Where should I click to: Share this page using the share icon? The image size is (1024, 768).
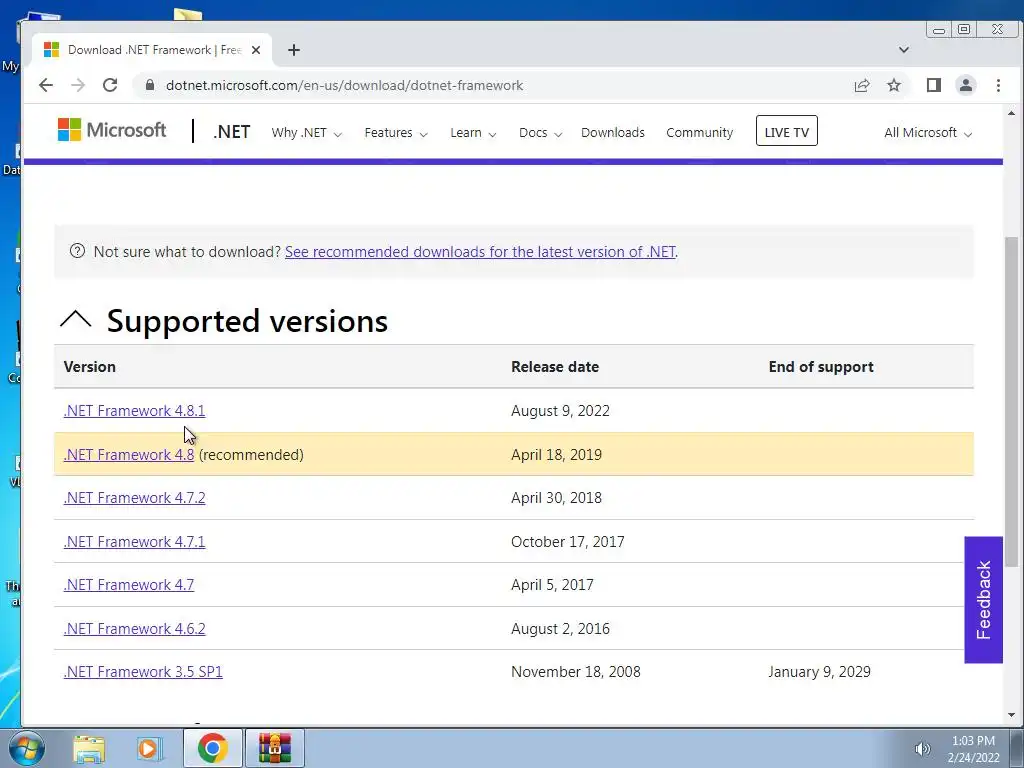point(861,86)
